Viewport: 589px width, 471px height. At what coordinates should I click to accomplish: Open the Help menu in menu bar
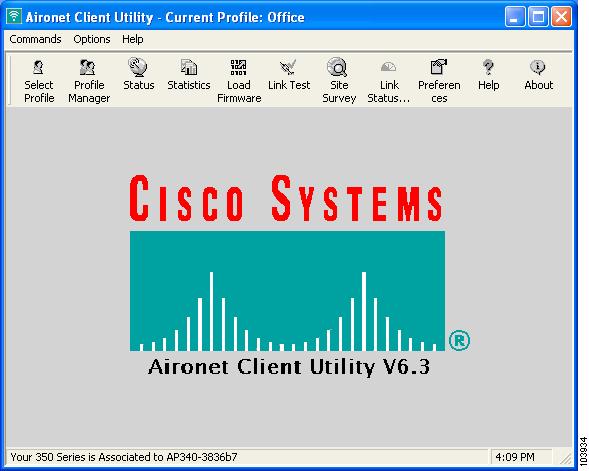tap(132, 39)
